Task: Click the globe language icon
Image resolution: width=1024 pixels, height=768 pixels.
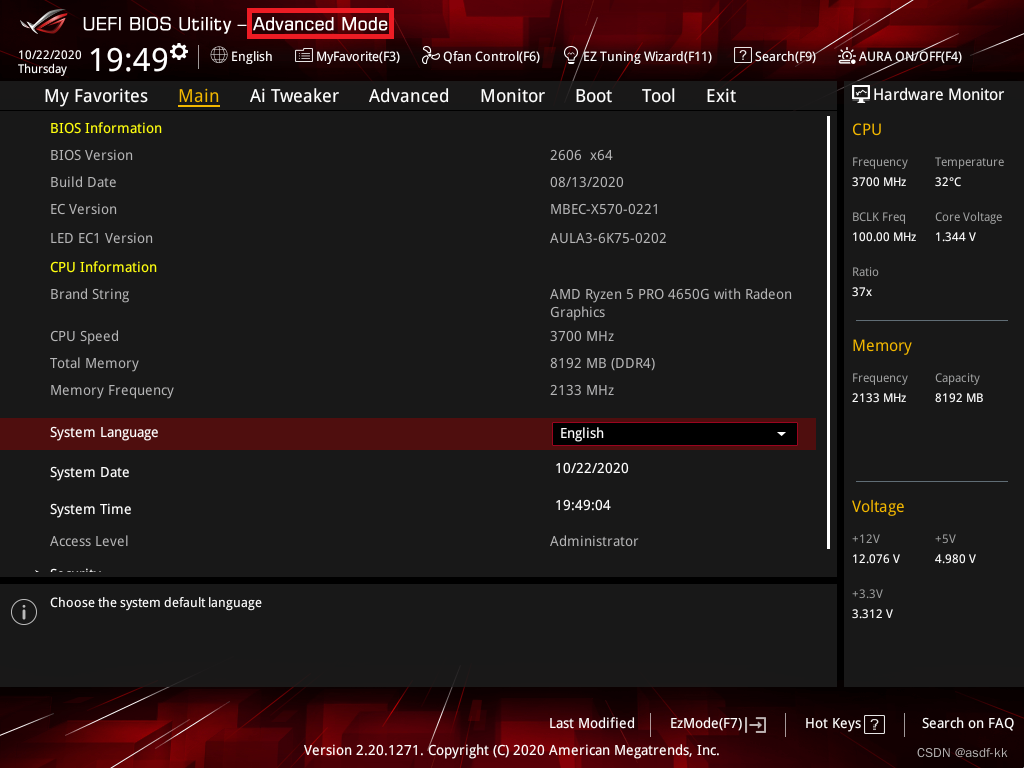Action: (x=219, y=56)
